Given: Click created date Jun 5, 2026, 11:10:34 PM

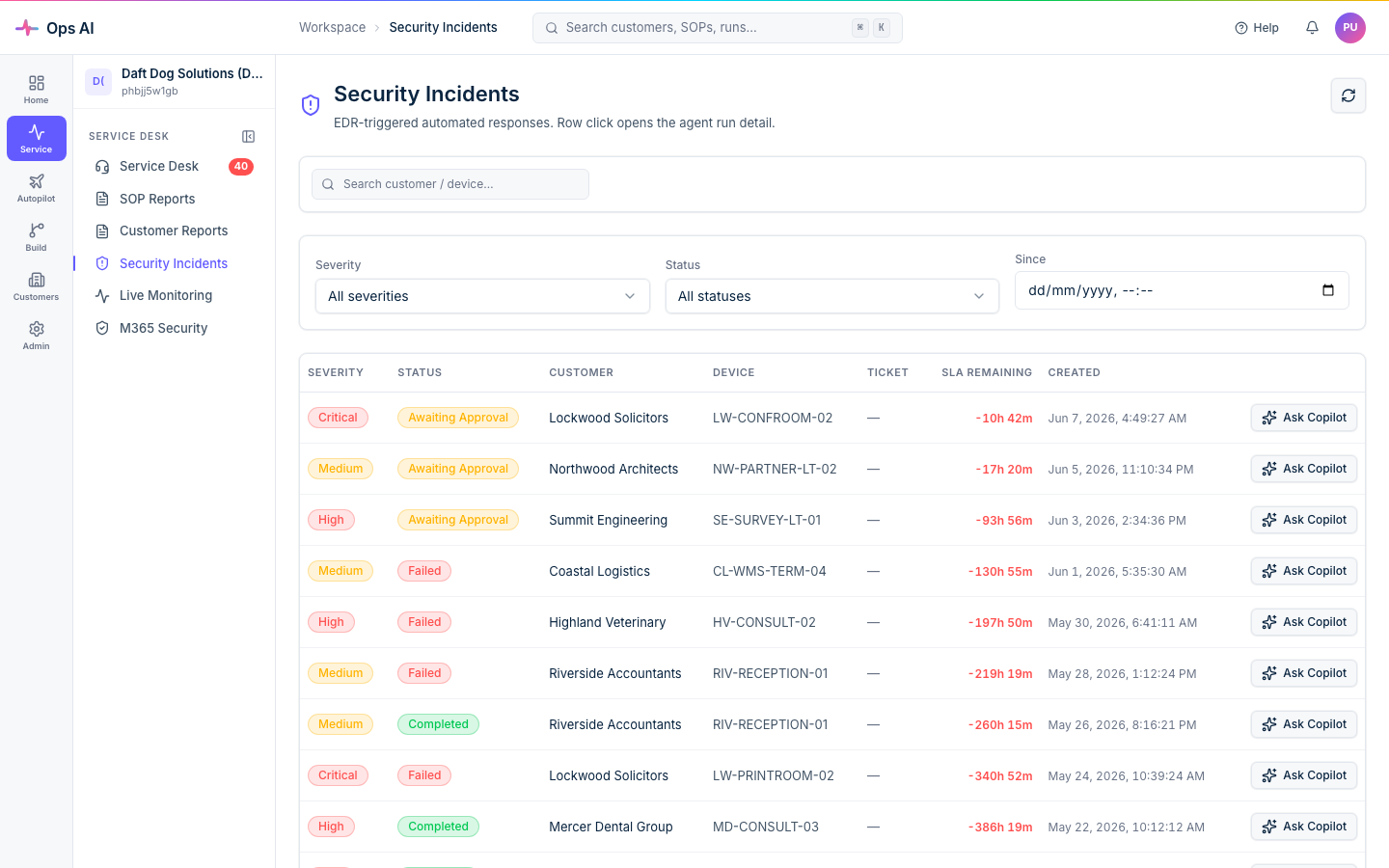Looking at the screenshot, I should click(1121, 469).
